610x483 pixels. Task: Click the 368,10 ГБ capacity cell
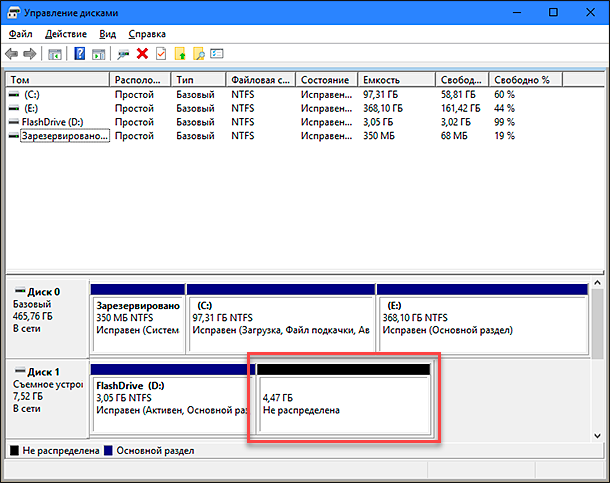click(383, 108)
